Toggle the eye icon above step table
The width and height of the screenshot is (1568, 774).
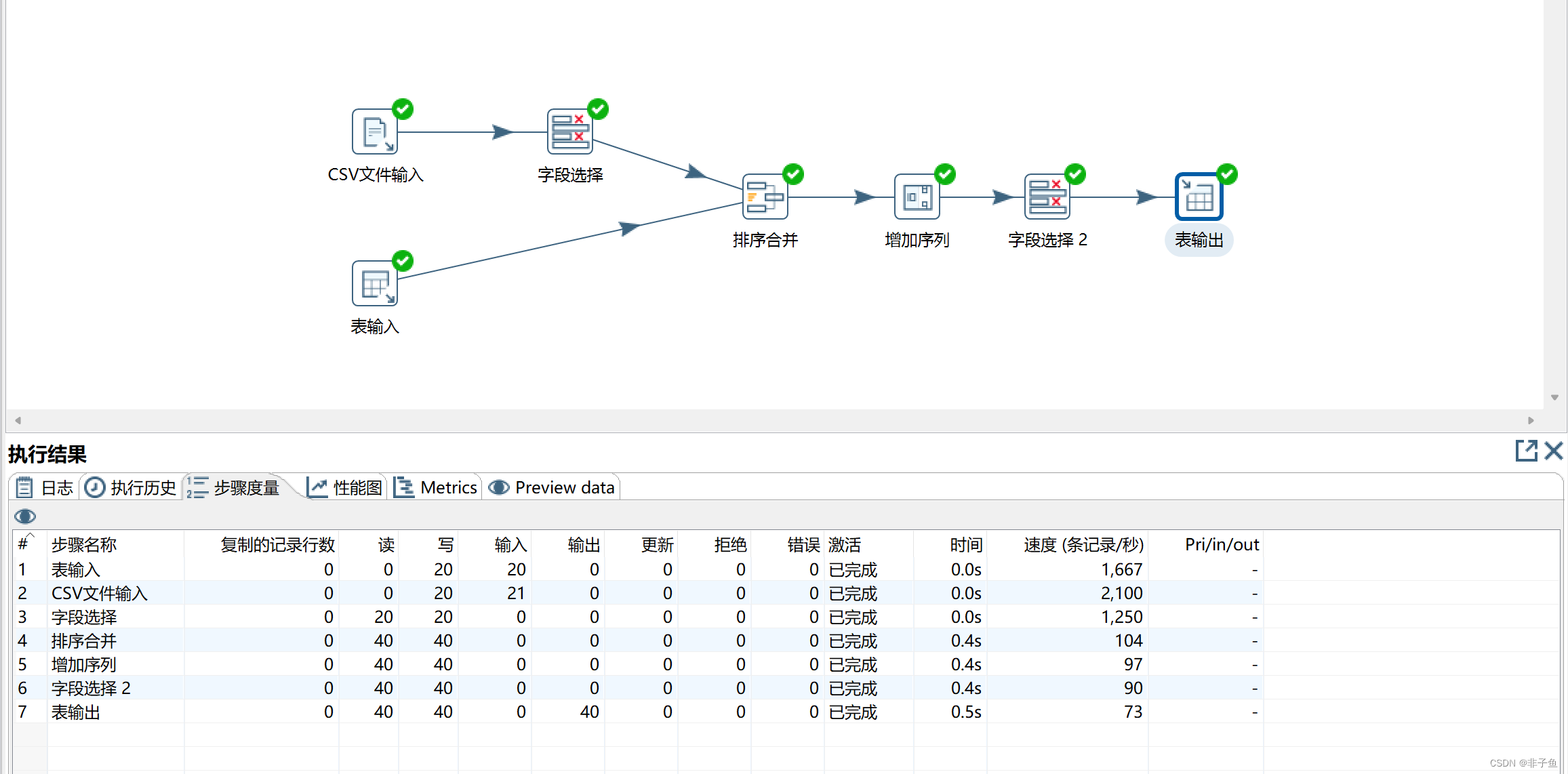pyautogui.click(x=25, y=516)
